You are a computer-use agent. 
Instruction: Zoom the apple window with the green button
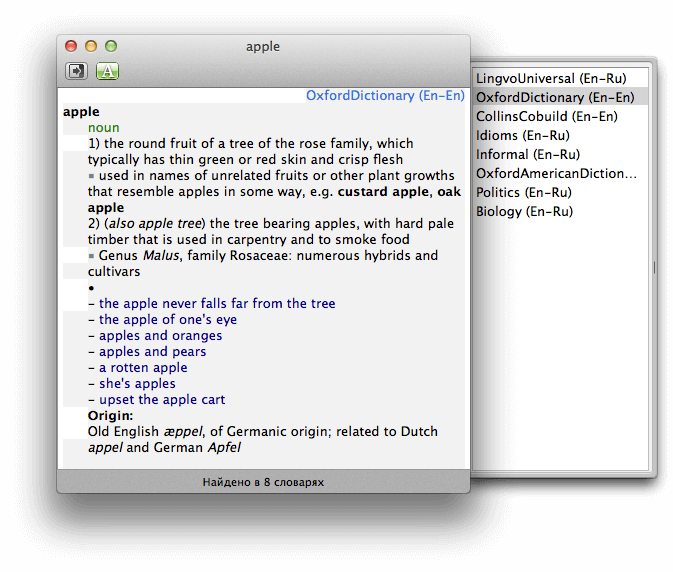pyautogui.click(x=111, y=46)
